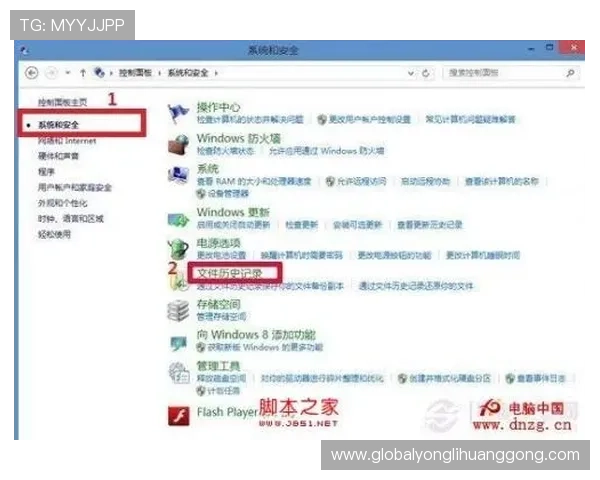The width and height of the screenshot is (600, 480).
Task: Click 启用或关闭自动更新 link
Action: (x=233, y=225)
